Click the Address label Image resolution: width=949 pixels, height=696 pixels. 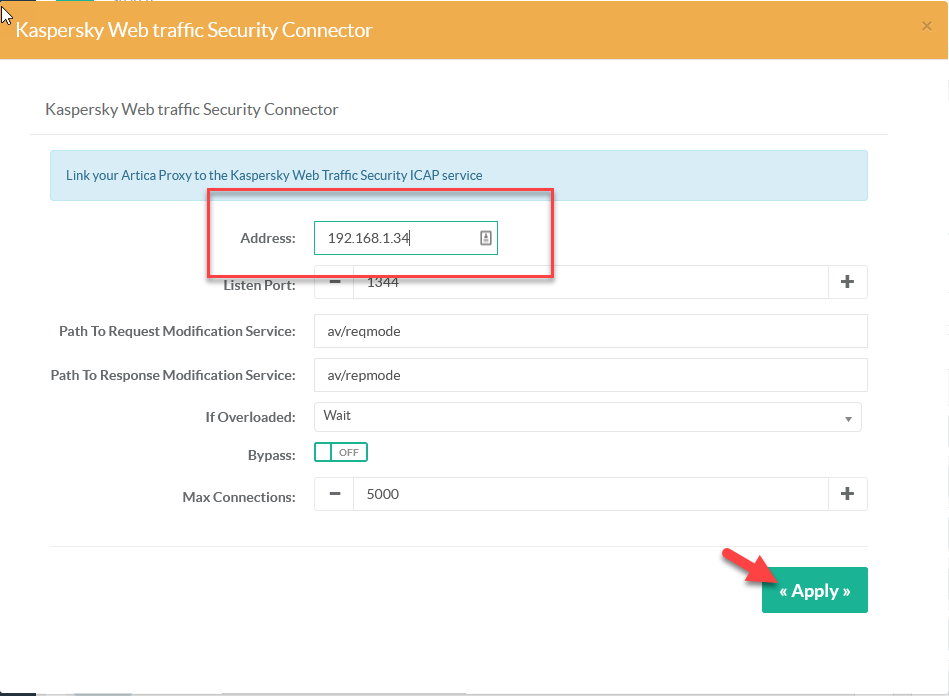[267, 238]
